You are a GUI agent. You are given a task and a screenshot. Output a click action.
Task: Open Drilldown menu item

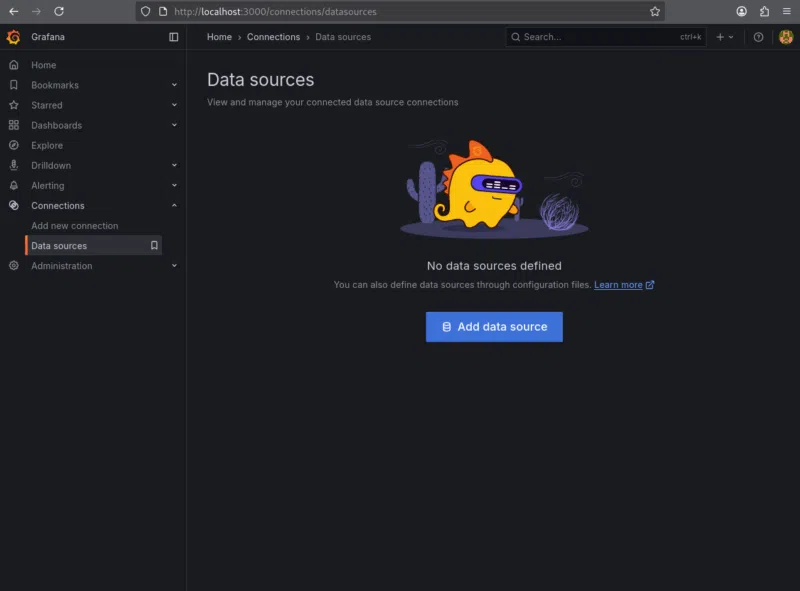click(x=51, y=165)
